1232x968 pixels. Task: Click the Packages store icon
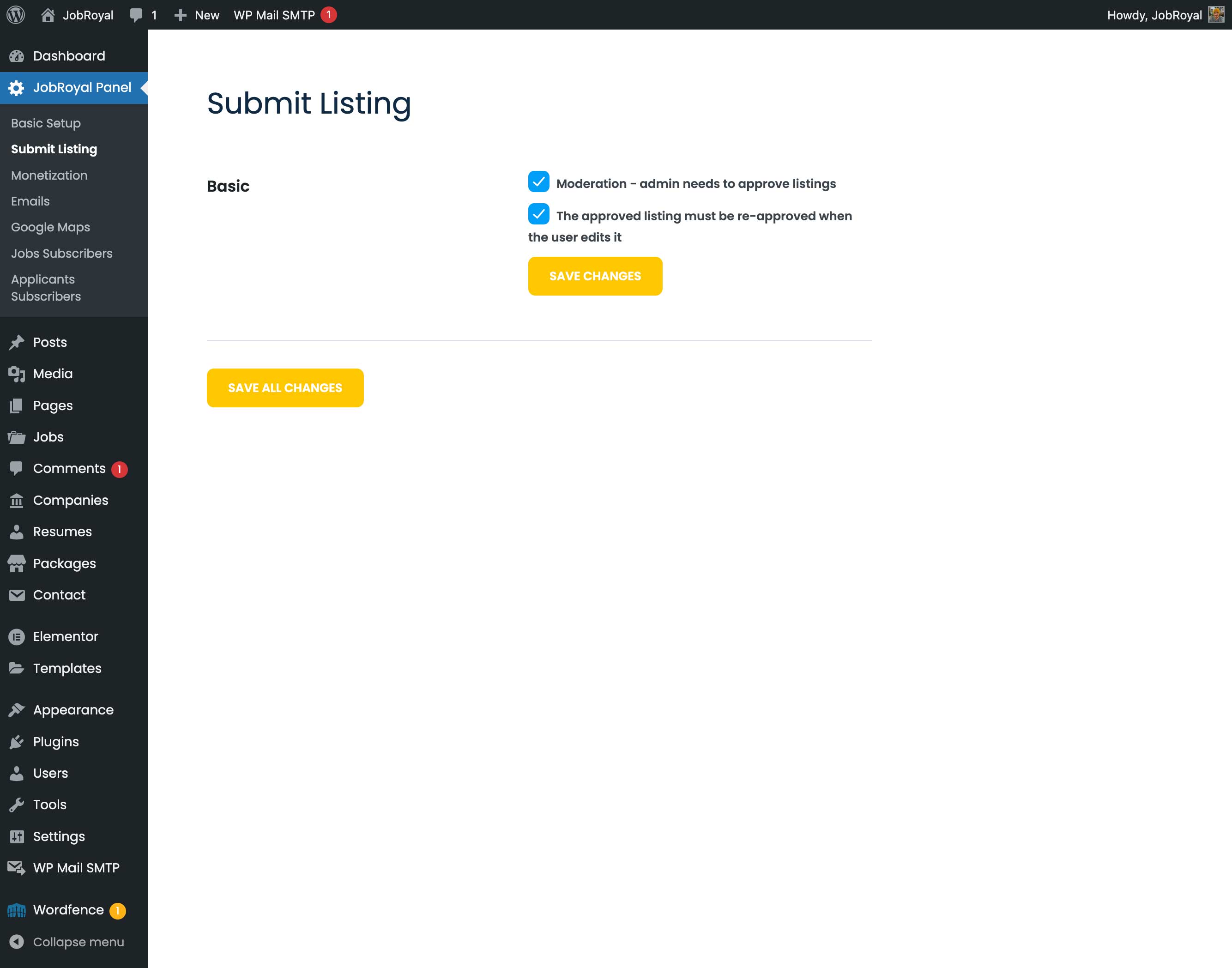coord(17,563)
